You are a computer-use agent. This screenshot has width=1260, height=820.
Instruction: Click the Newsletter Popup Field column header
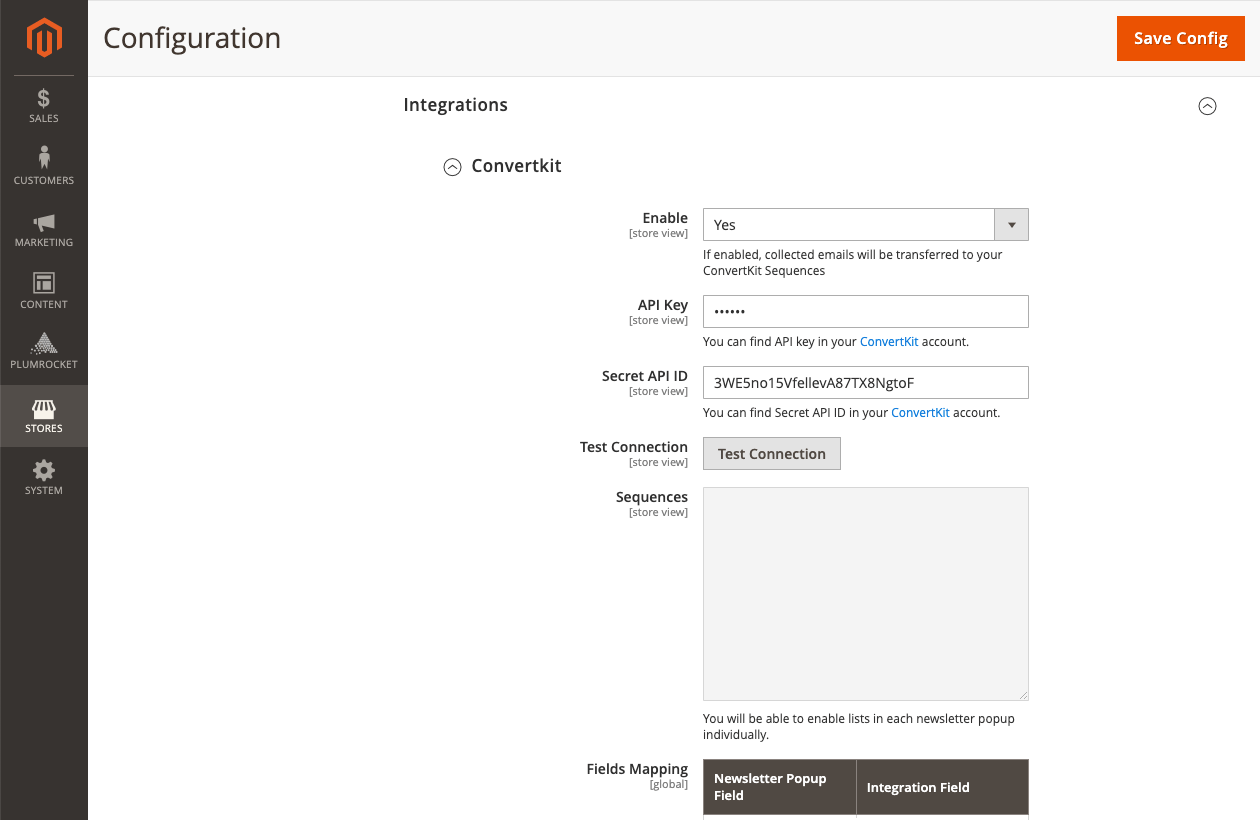770,787
